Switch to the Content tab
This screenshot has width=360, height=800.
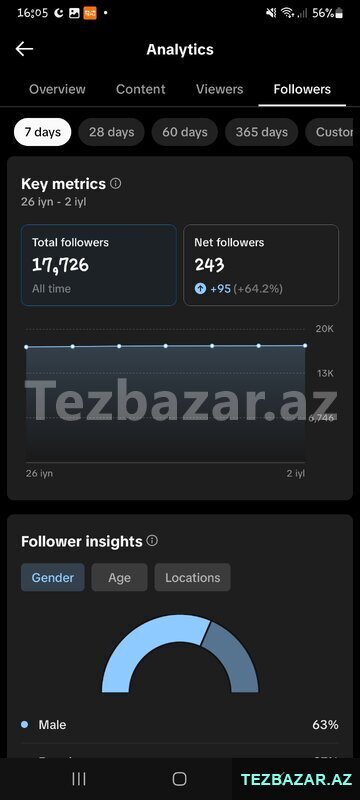tap(141, 89)
